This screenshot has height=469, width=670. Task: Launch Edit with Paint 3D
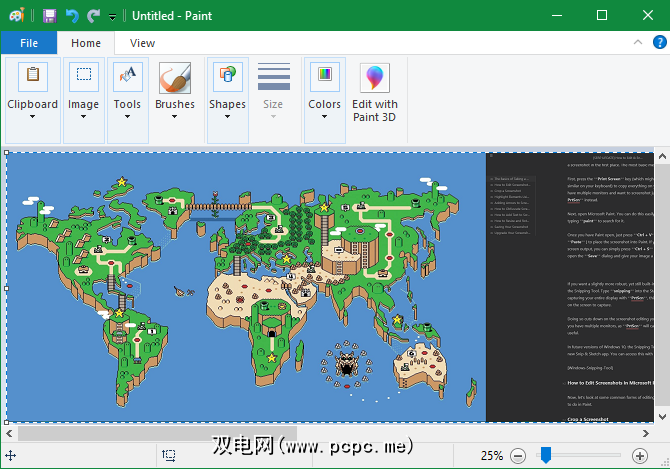point(375,95)
